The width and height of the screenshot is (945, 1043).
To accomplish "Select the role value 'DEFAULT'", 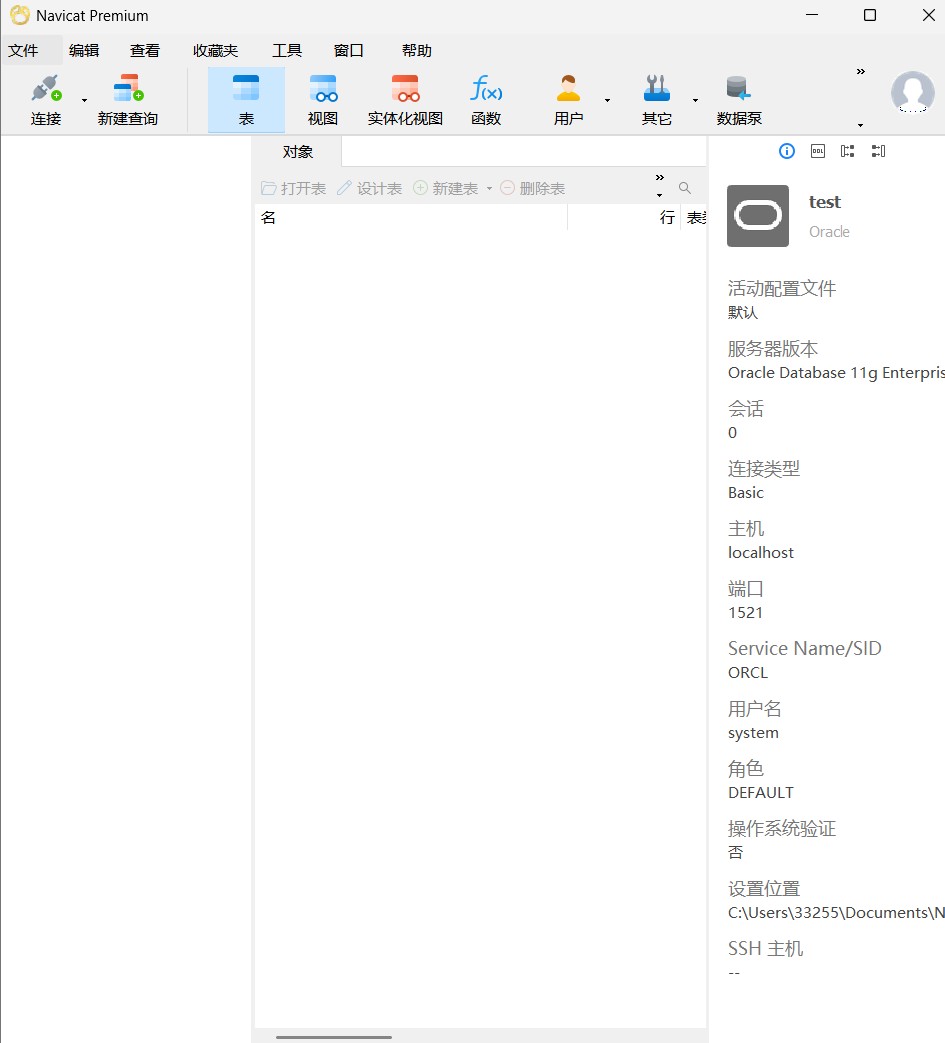I will click(x=761, y=793).
